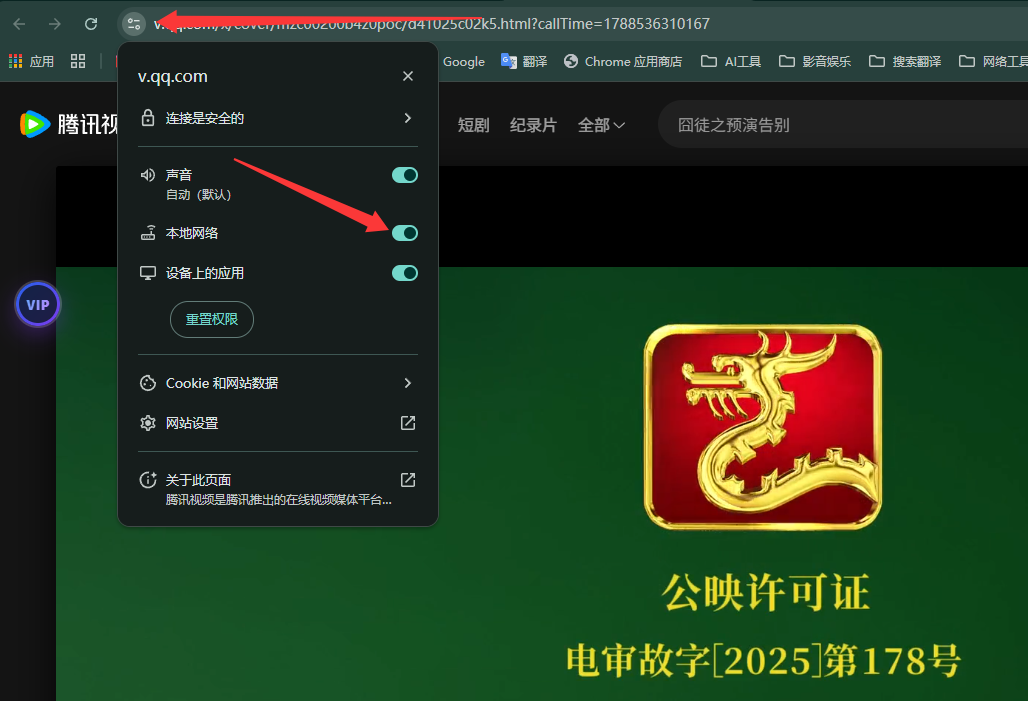This screenshot has width=1028, height=701.
Task: Click the Cookie 和网站数据 text
Action: 222,383
